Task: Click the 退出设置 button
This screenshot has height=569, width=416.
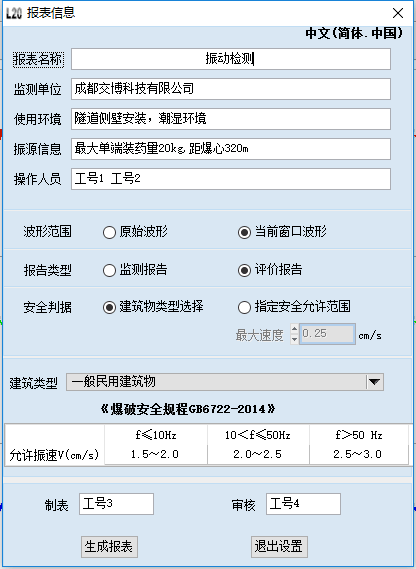Action: coord(279,547)
